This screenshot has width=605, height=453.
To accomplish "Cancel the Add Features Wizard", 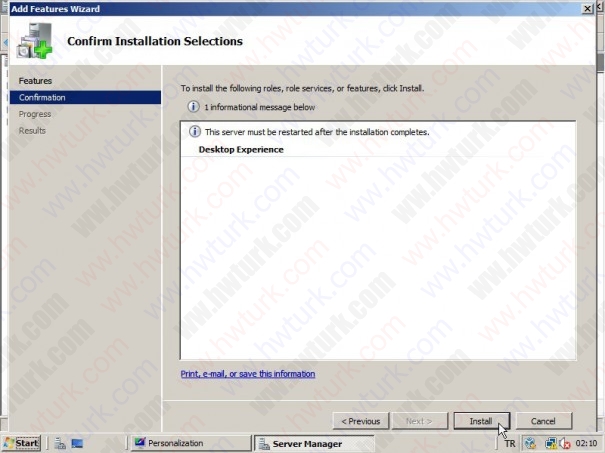I will point(543,421).
